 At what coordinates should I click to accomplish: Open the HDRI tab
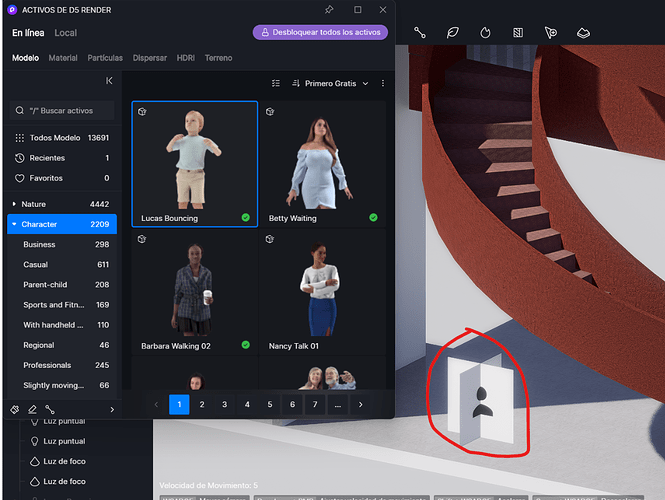tap(186, 58)
